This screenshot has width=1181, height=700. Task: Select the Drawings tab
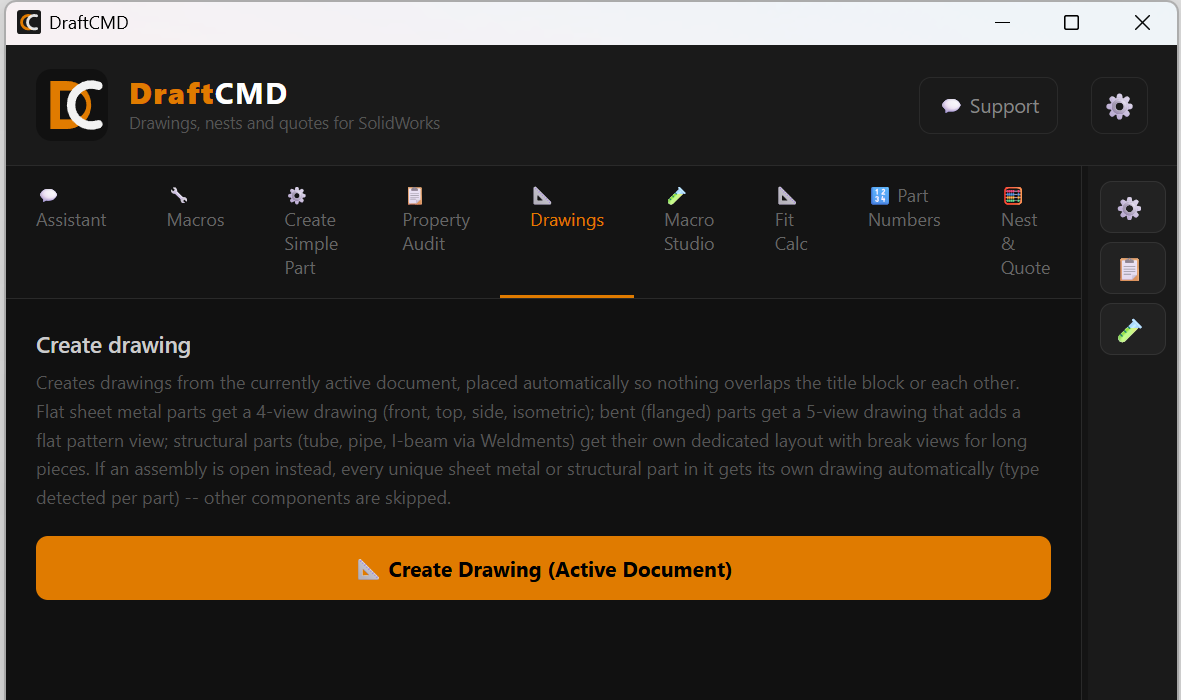click(x=567, y=231)
